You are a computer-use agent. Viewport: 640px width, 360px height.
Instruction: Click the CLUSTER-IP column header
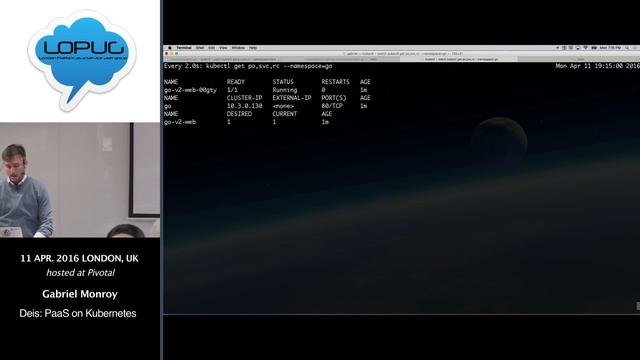(244, 98)
